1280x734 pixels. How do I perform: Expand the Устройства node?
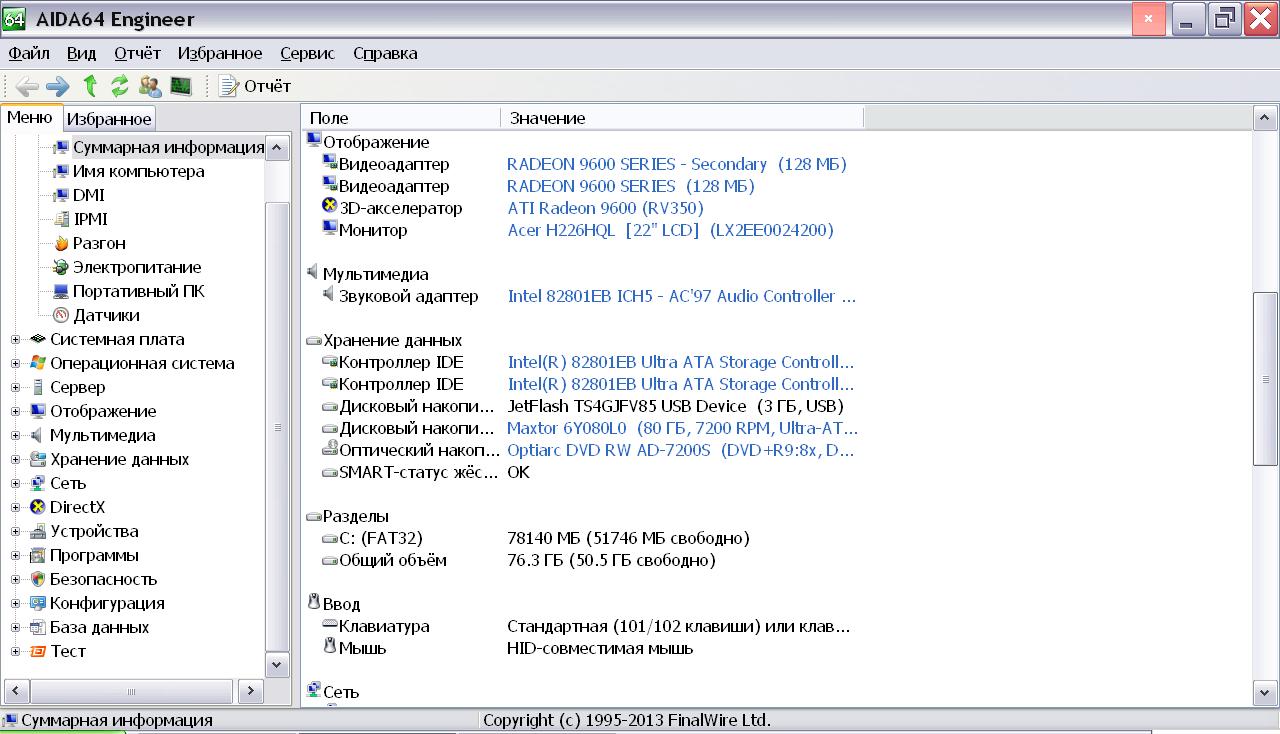pos(15,531)
